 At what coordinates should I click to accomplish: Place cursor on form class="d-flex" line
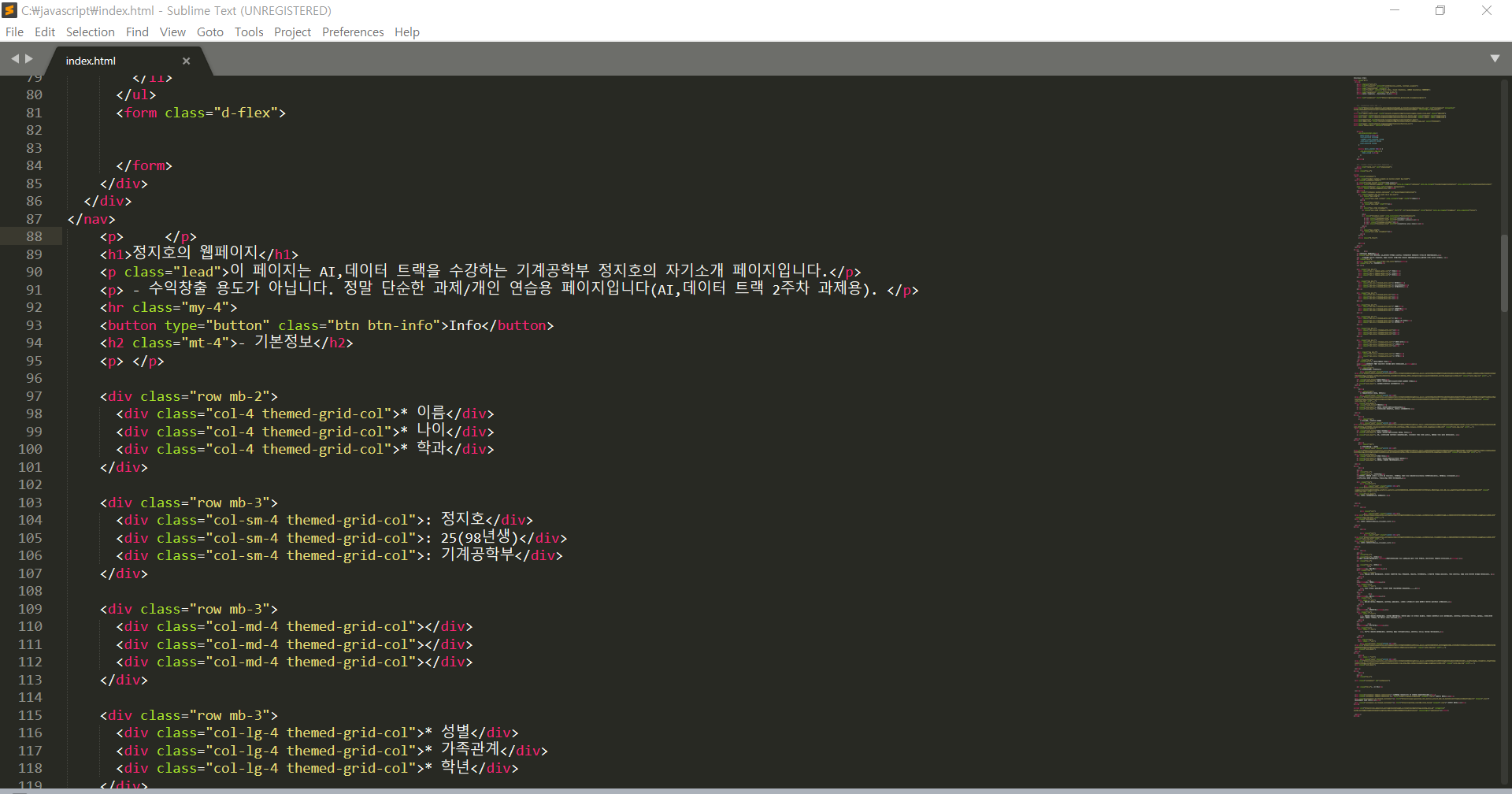coord(201,113)
